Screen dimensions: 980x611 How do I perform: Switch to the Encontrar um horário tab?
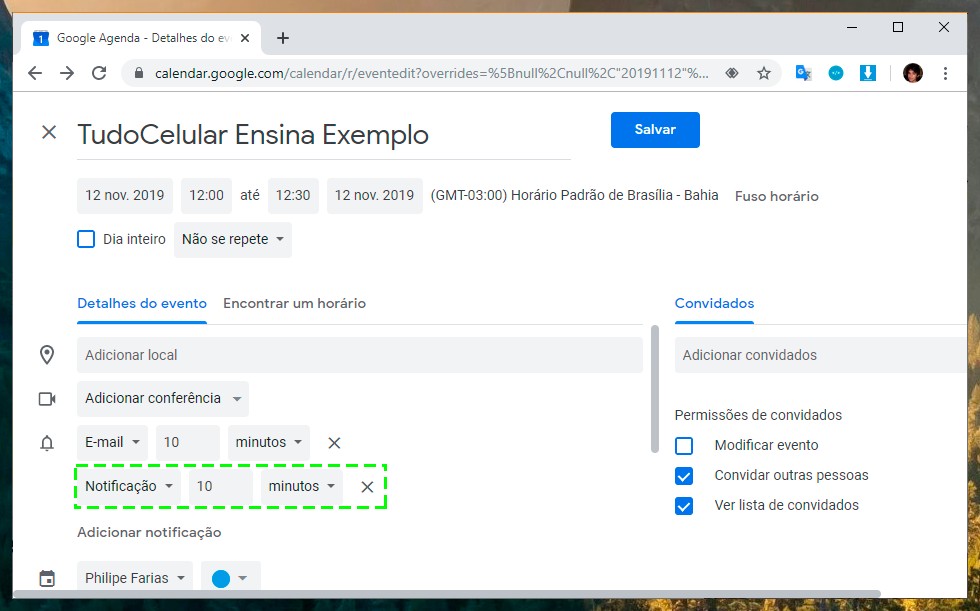(x=294, y=304)
